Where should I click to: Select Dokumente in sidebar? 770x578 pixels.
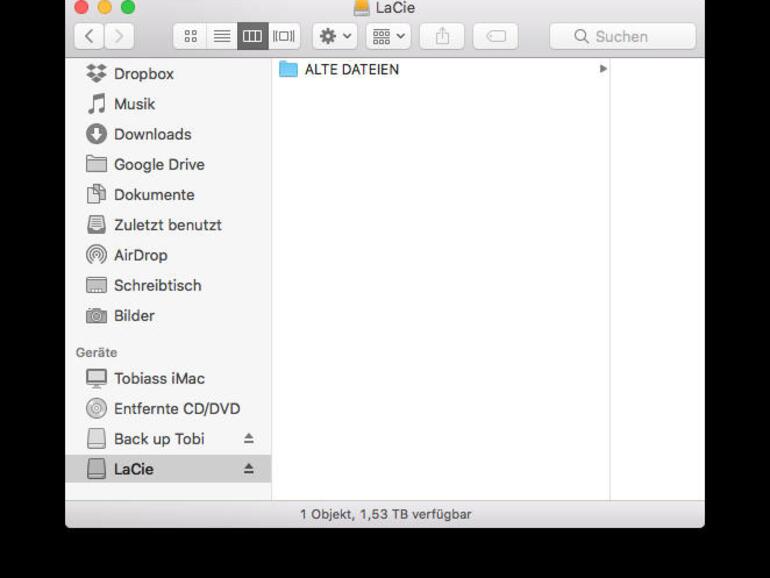click(154, 195)
